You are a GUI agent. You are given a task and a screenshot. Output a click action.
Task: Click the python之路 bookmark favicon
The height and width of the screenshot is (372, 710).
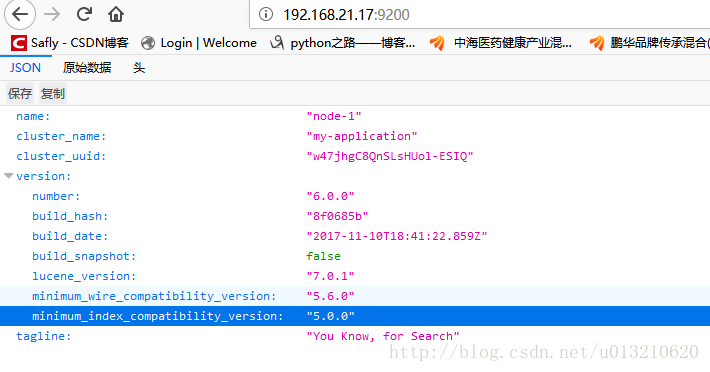coord(277,43)
